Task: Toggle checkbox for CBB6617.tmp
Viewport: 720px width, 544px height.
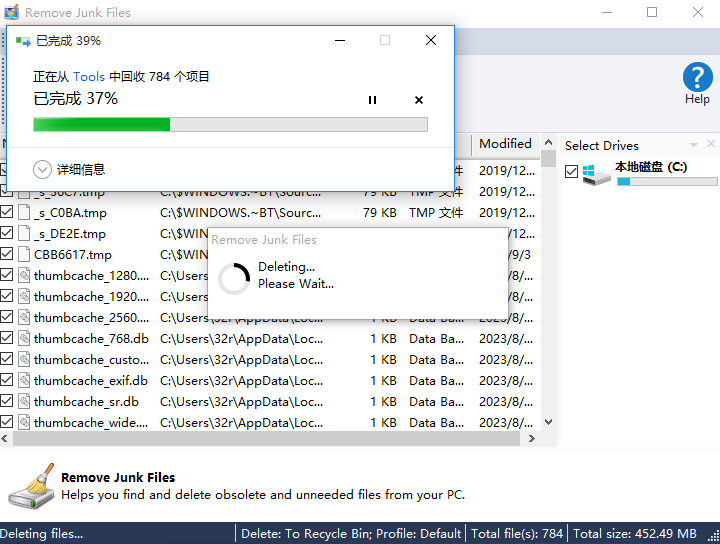Action: 6,253
